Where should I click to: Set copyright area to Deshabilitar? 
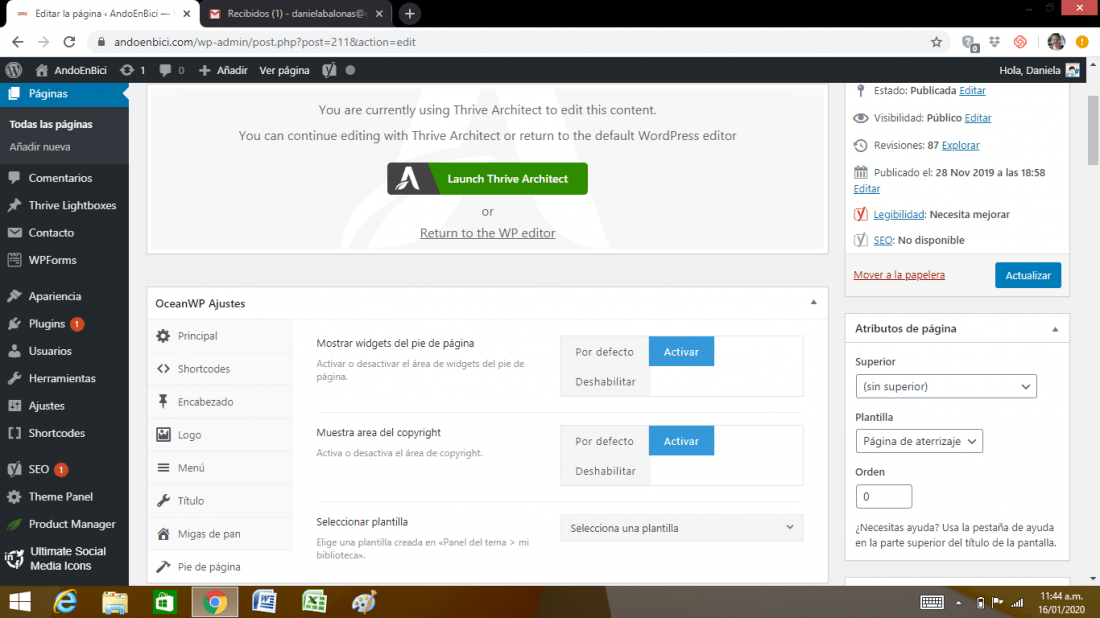click(x=605, y=471)
